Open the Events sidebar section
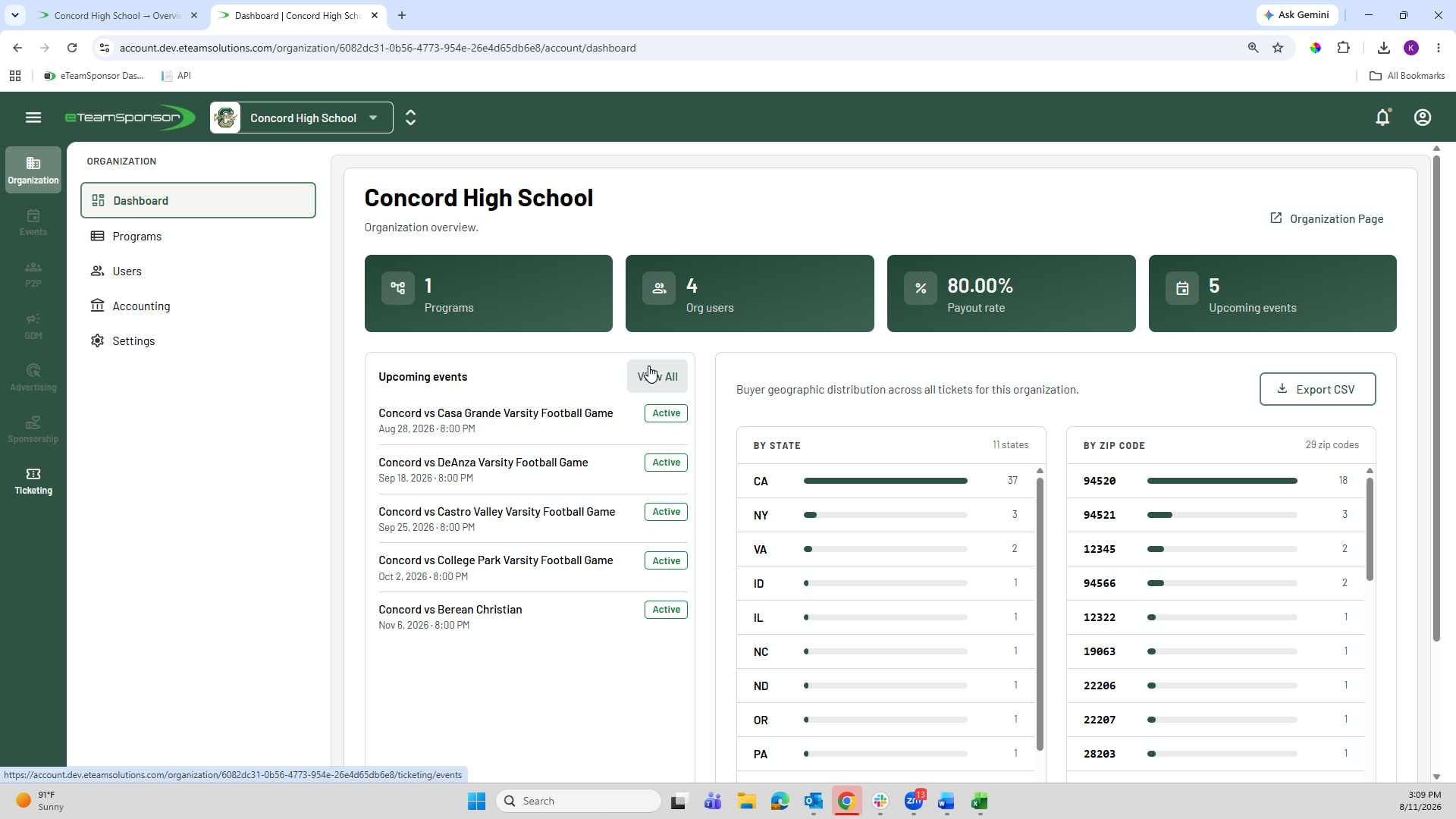 [x=33, y=222]
